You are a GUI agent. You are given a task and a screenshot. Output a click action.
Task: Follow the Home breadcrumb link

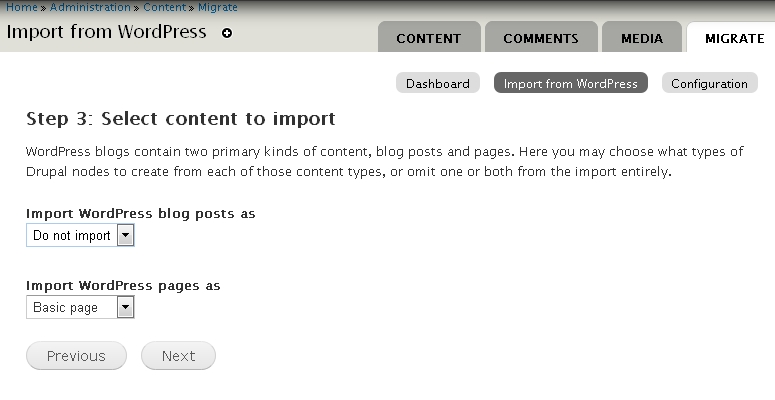tap(20, 7)
